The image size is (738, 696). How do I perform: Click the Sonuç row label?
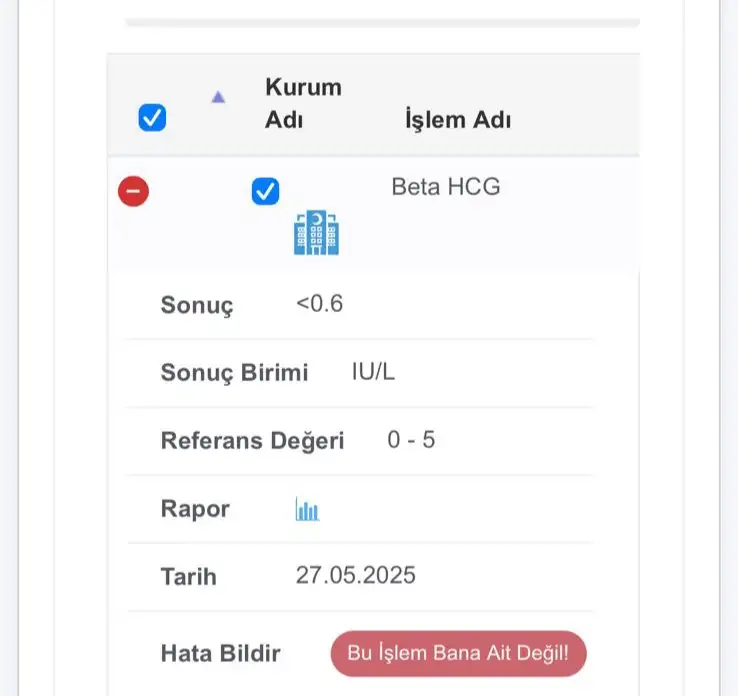tap(197, 306)
